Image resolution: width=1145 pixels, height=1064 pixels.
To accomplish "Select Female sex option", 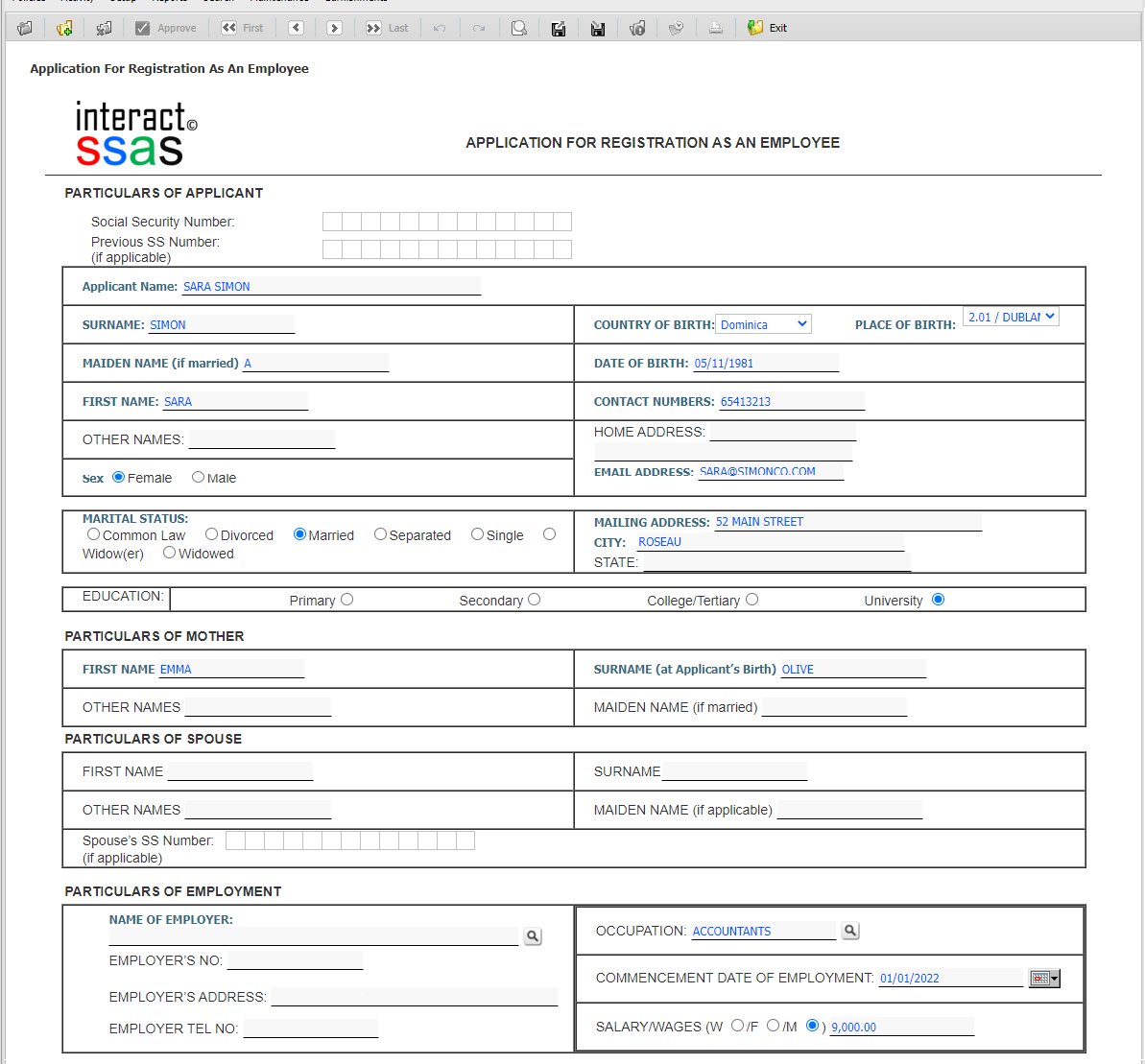I will pyautogui.click(x=118, y=477).
